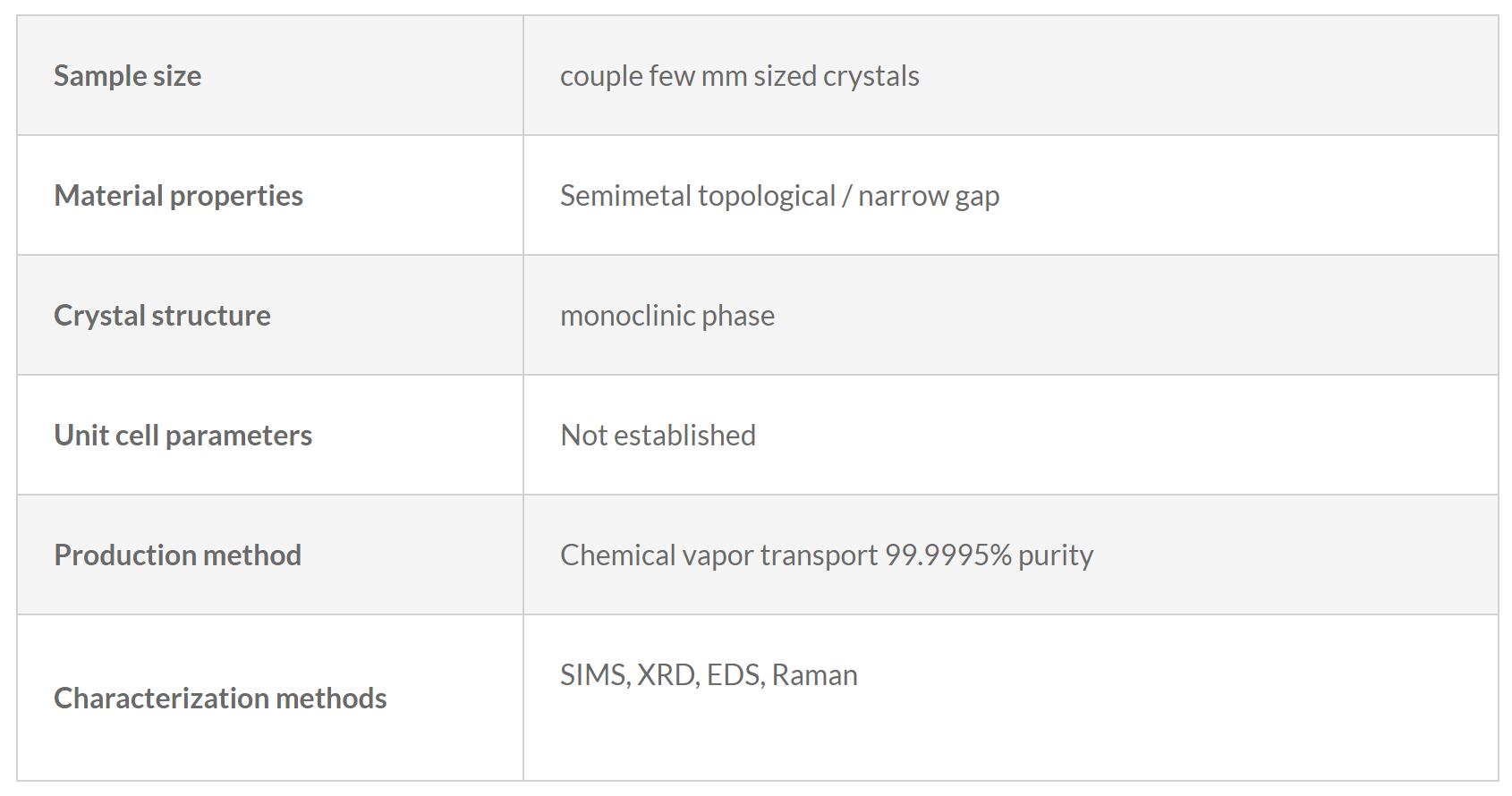This screenshot has height=796, width=1512.
Task: Click the 'Material properties' label cell
Action: (178, 196)
